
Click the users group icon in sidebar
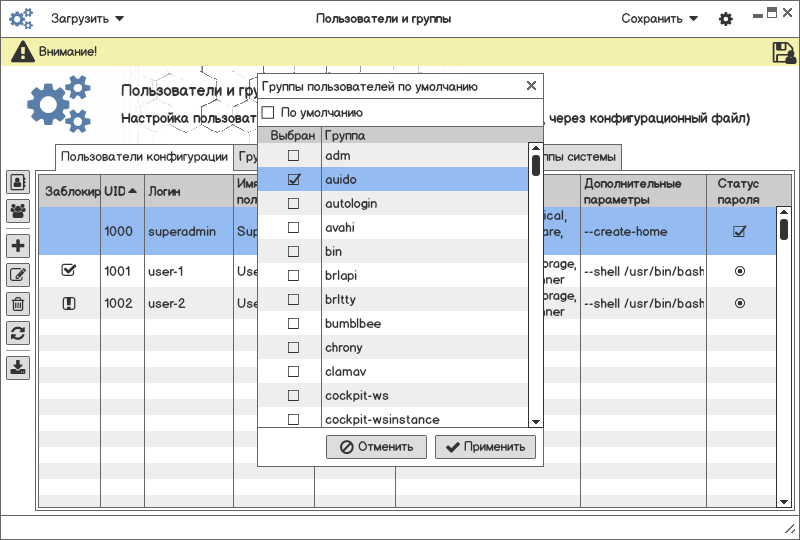18,211
